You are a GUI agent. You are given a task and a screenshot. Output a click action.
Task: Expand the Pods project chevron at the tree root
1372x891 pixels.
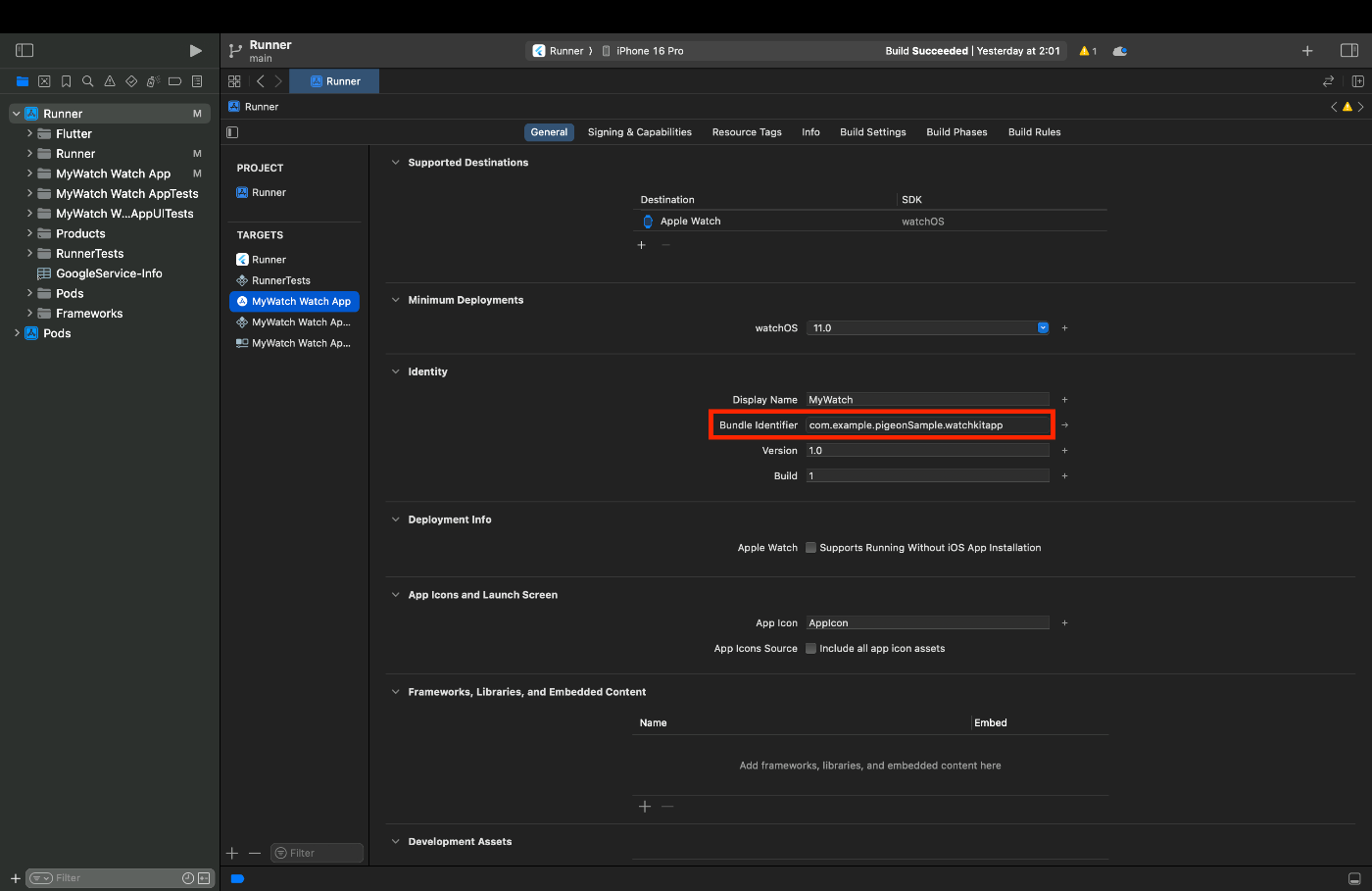(x=17, y=333)
